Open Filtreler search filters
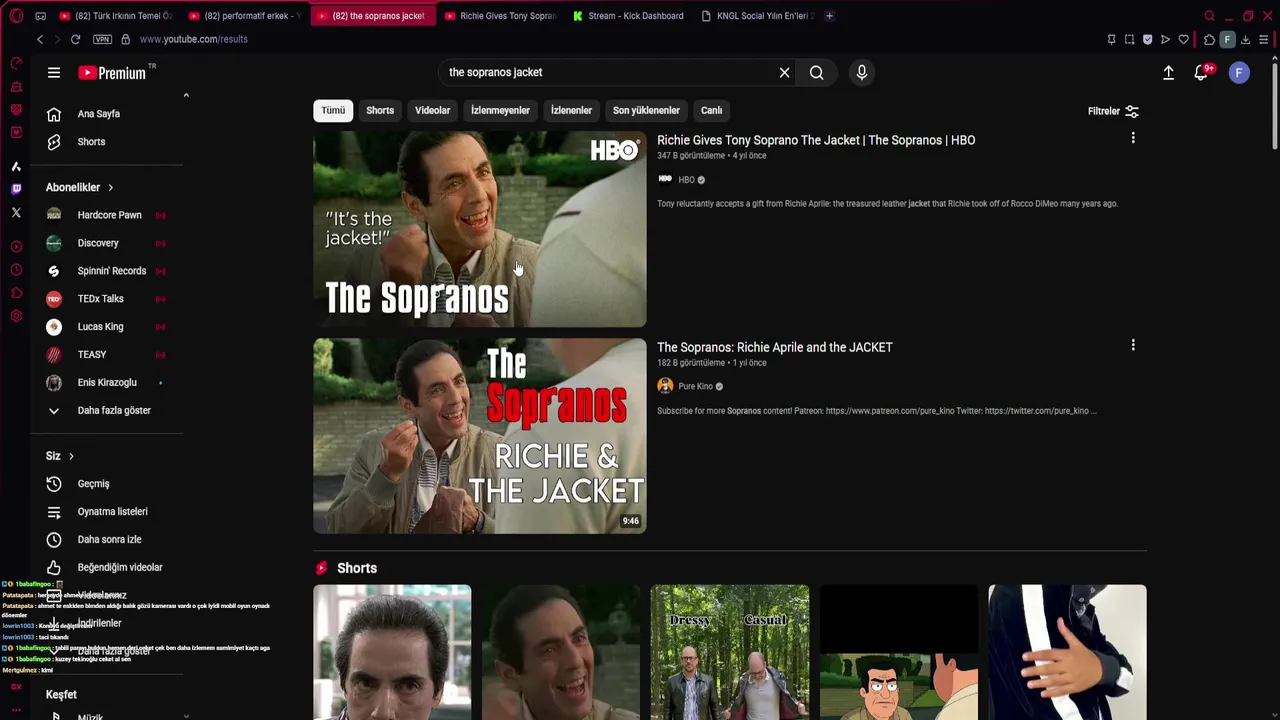 (1113, 111)
